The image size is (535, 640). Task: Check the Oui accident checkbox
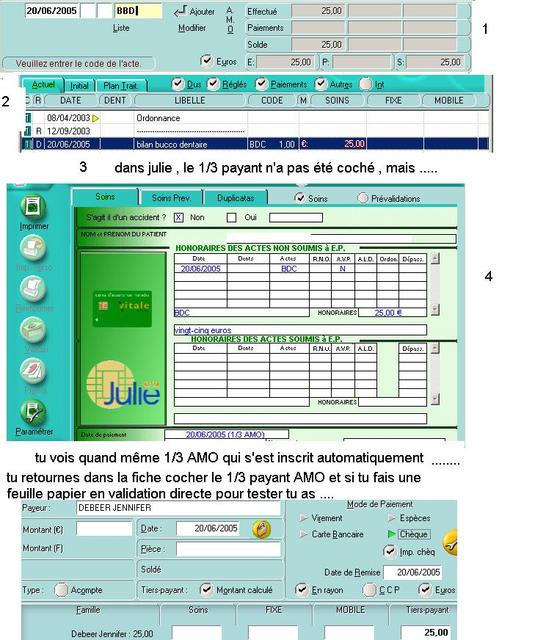(x=231, y=218)
